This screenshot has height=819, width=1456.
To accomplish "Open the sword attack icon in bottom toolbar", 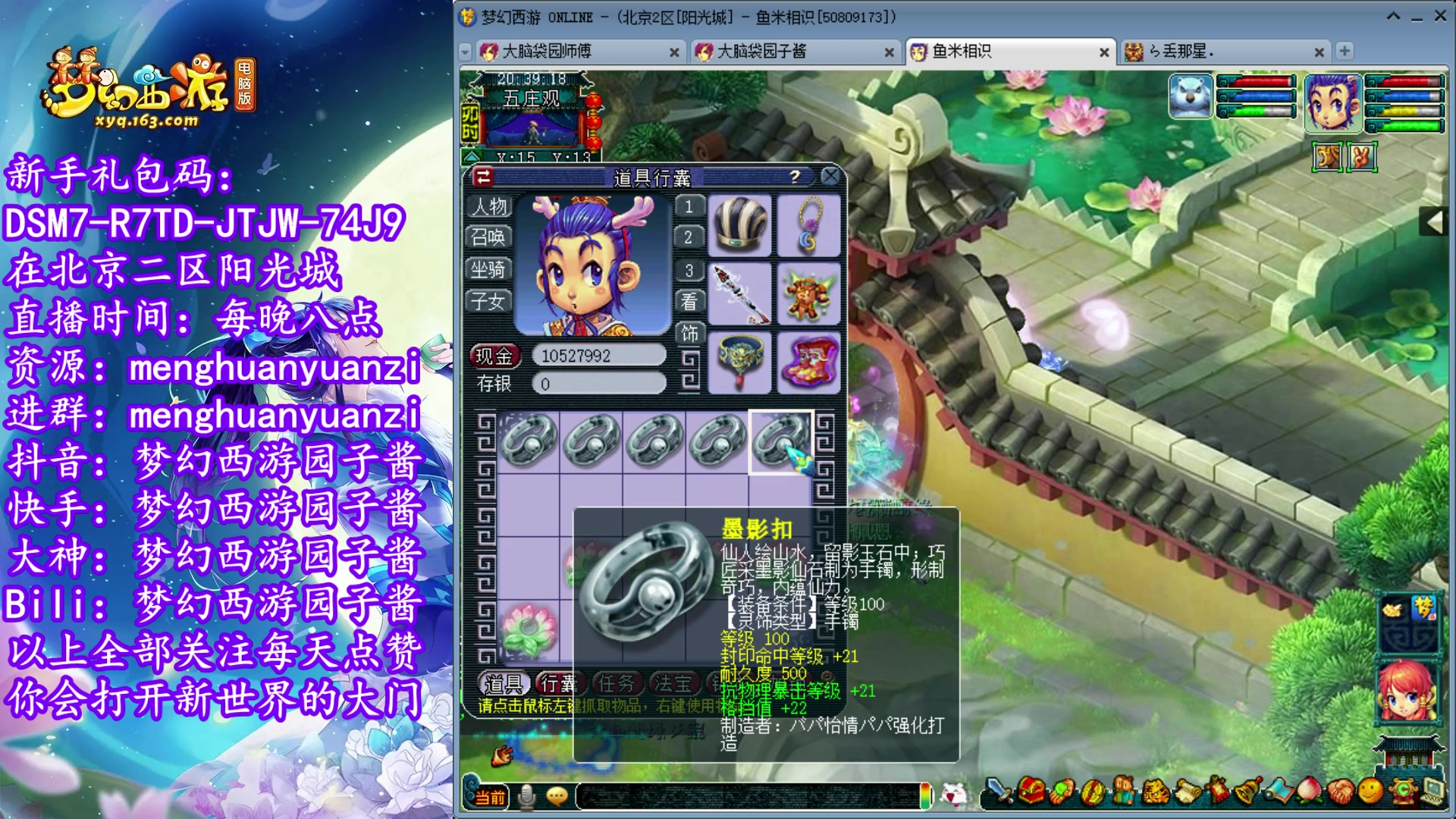I will 999,792.
